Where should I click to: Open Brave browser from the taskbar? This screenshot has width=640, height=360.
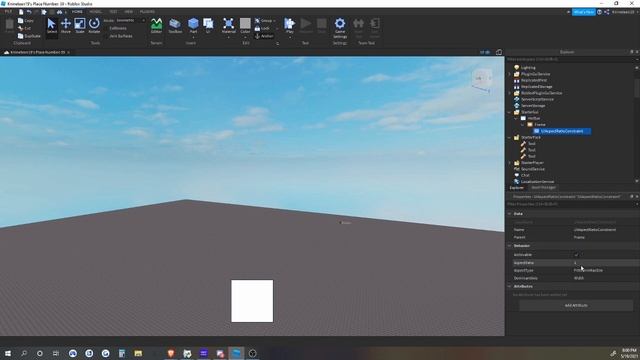tap(171, 353)
